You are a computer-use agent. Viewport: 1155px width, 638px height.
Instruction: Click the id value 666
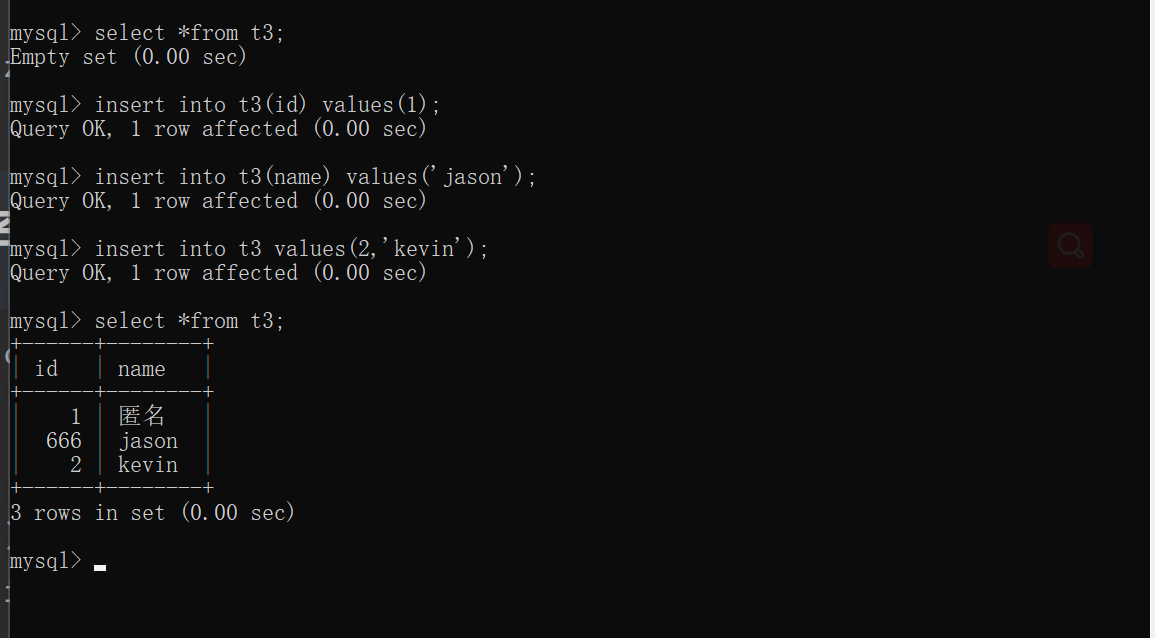point(64,441)
